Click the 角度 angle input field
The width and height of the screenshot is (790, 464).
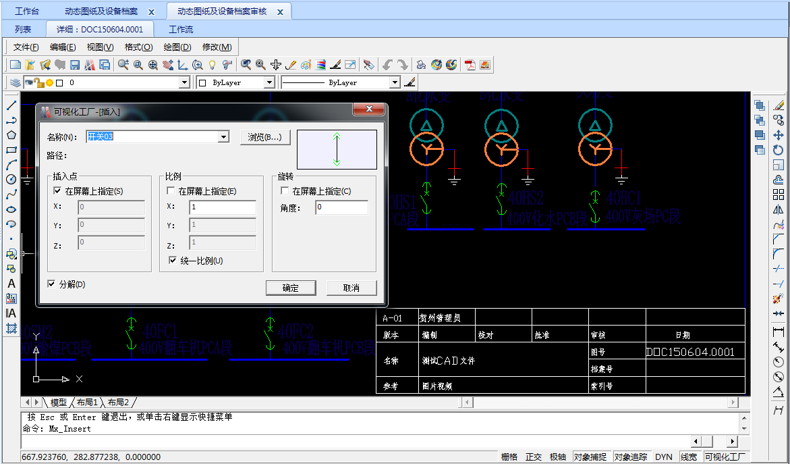pyautogui.click(x=341, y=208)
